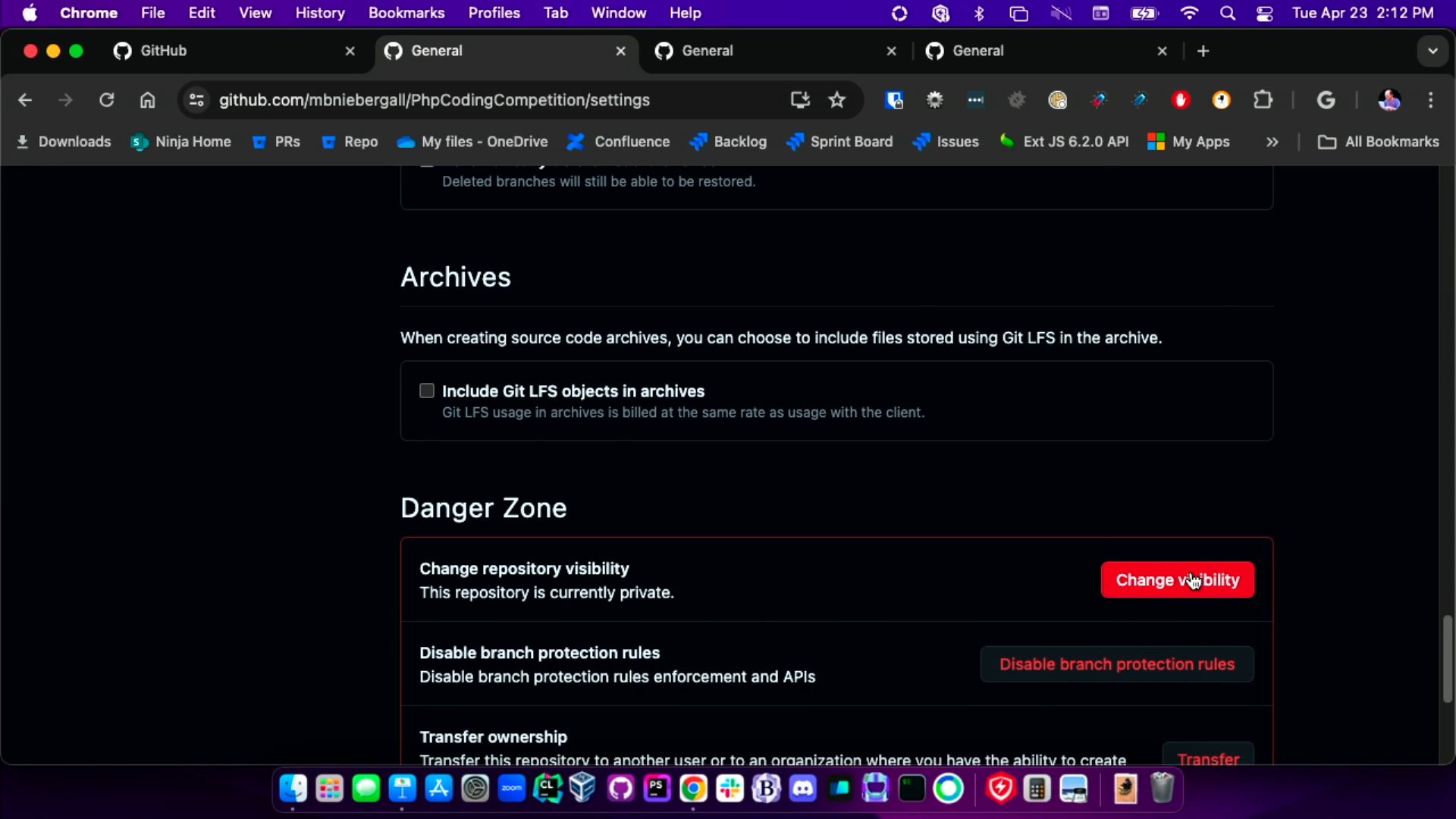Image resolution: width=1456 pixels, height=819 pixels.
Task: Click the install app icon in address bar
Action: (x=799, y=100)
